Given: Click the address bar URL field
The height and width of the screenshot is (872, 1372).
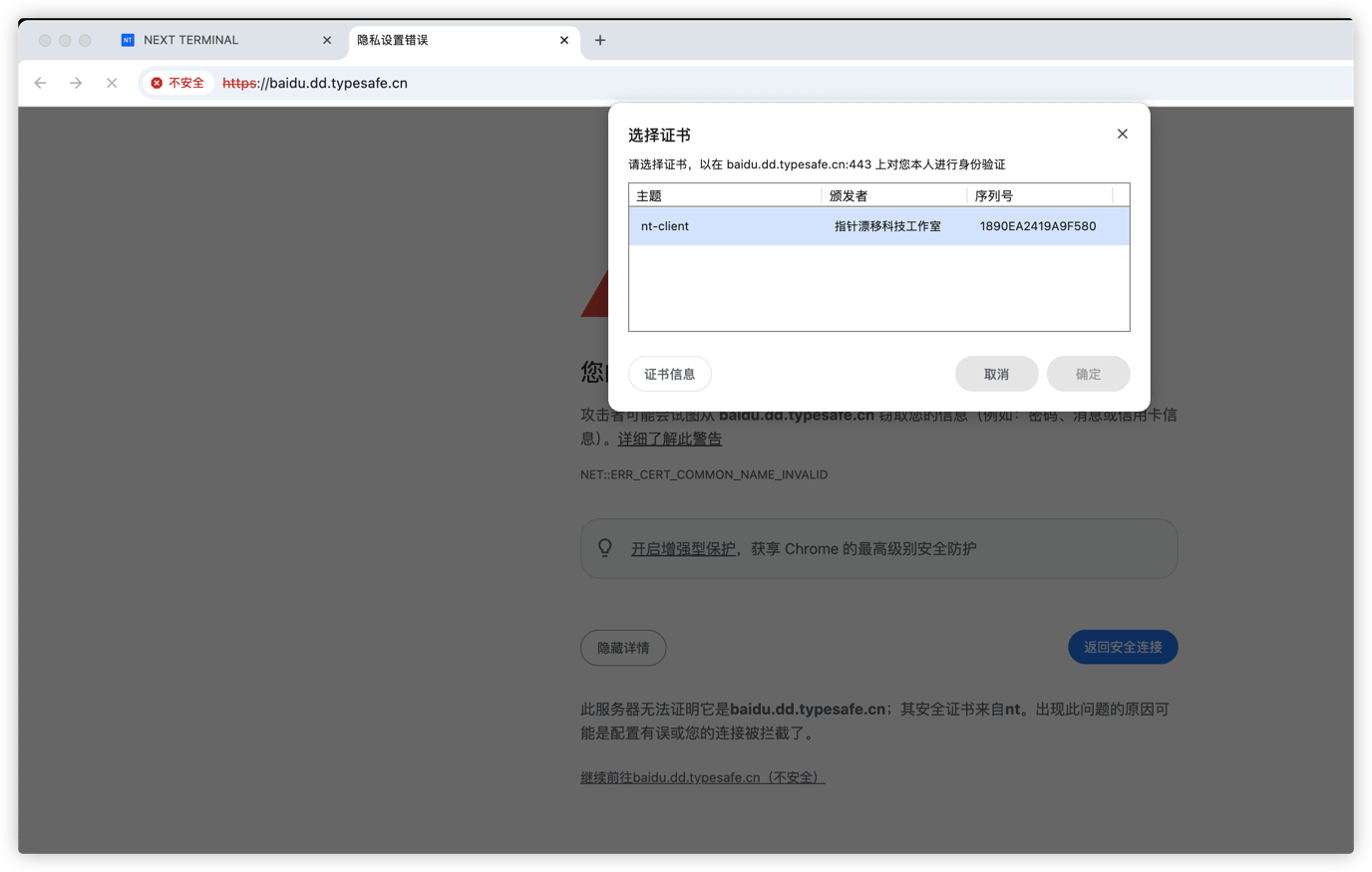Looking at the screenshot, I should (698, 83).
